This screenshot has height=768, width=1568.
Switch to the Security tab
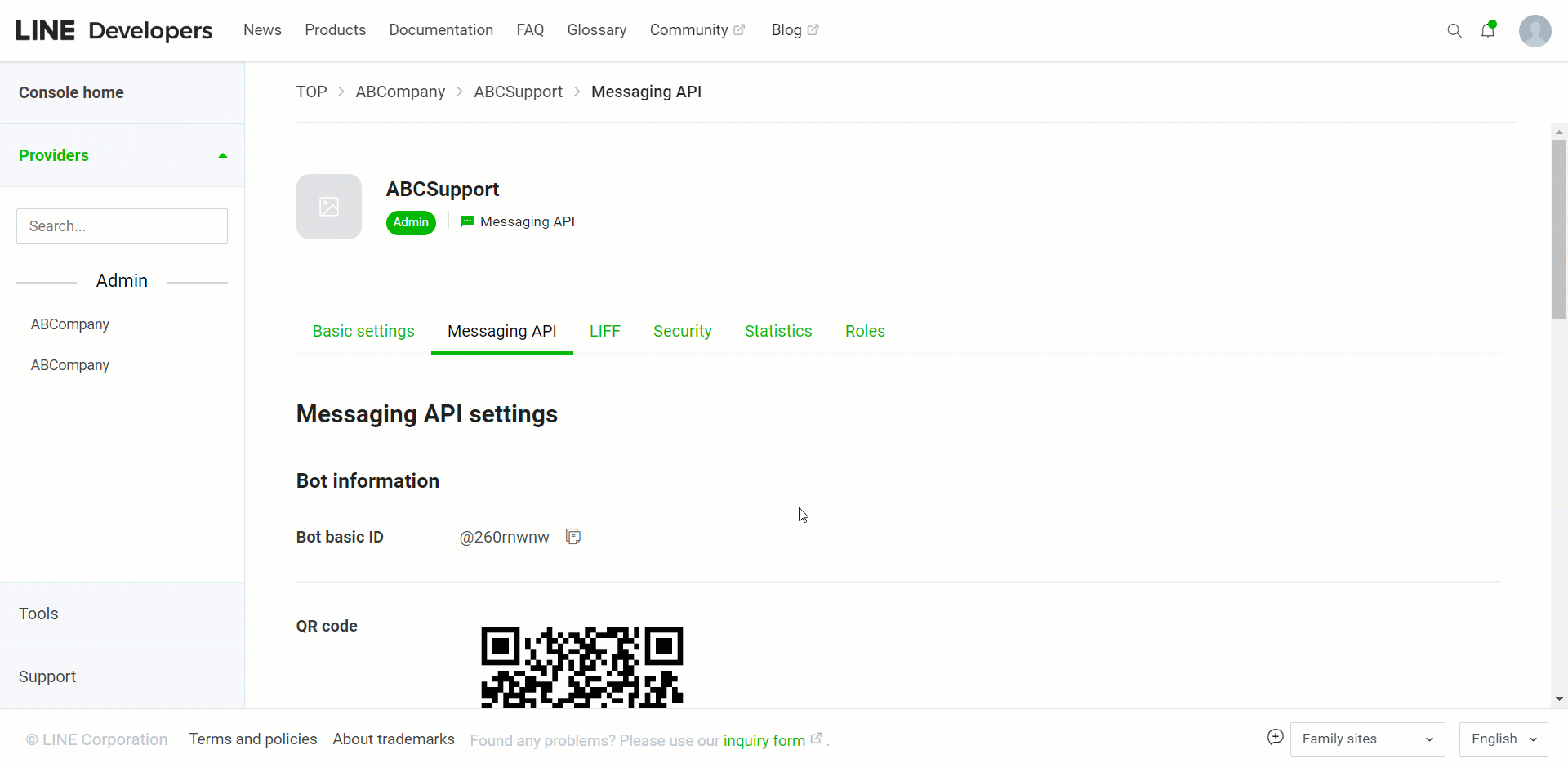(682, 331)
